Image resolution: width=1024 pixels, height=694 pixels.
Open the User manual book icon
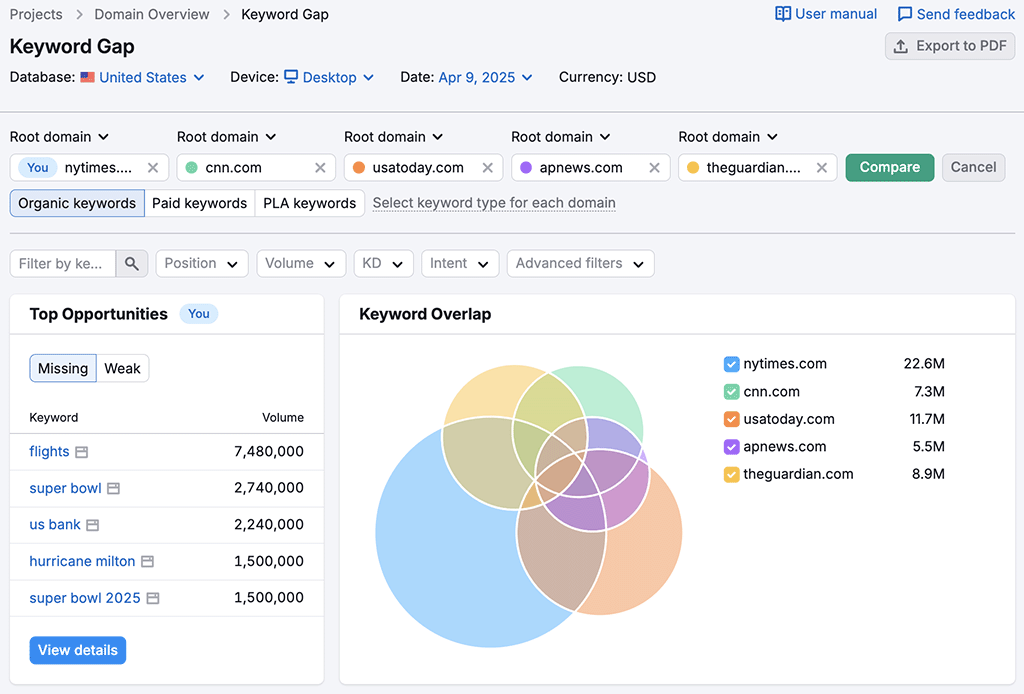(x=782, y=14)
